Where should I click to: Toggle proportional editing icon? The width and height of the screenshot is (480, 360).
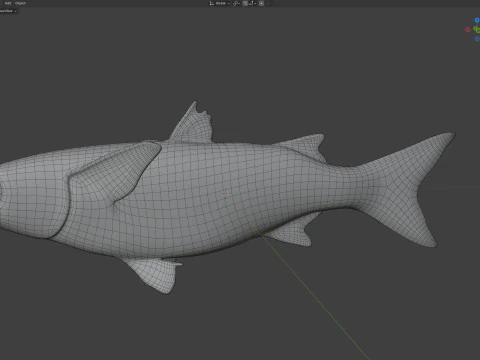pyautogui.click(x=261, y=3)
